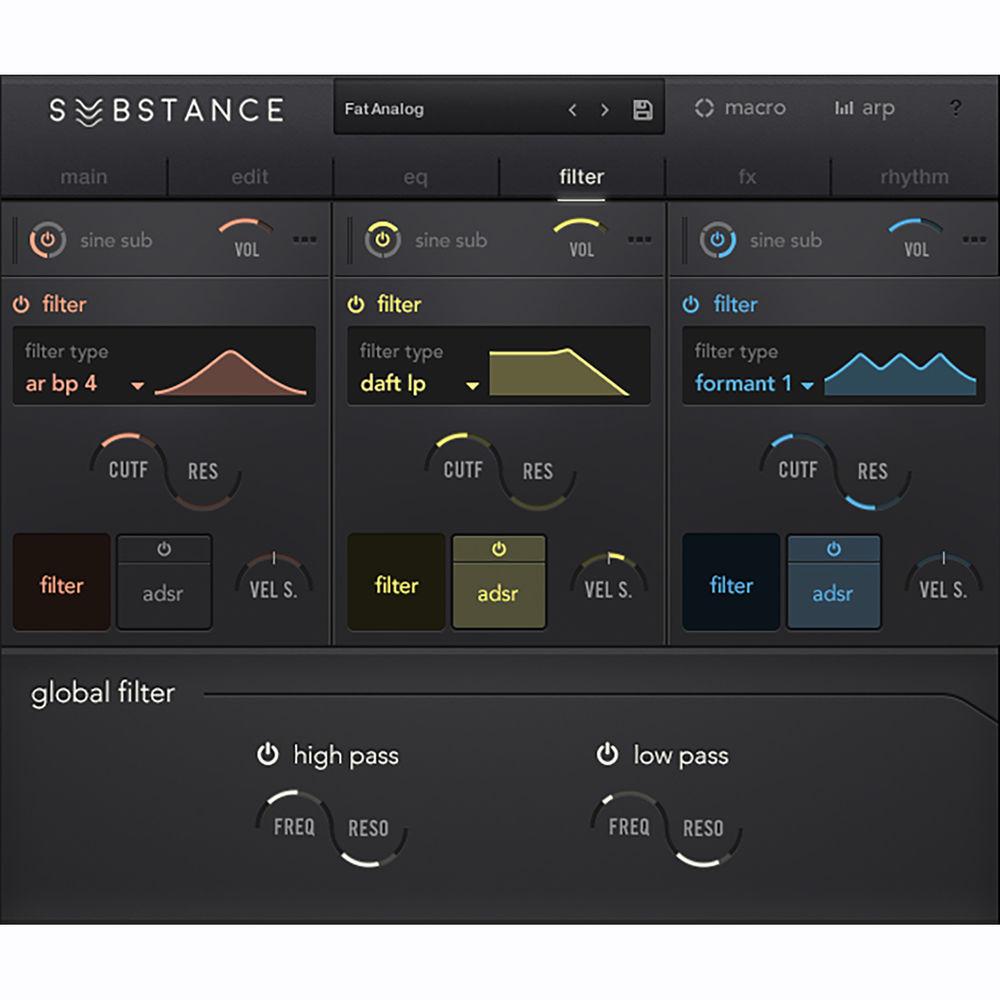The height and width of the screenshot is (1000, 1000).
Task: Select the yellow filter button in middle channel
Action: (x=395, y=584)
